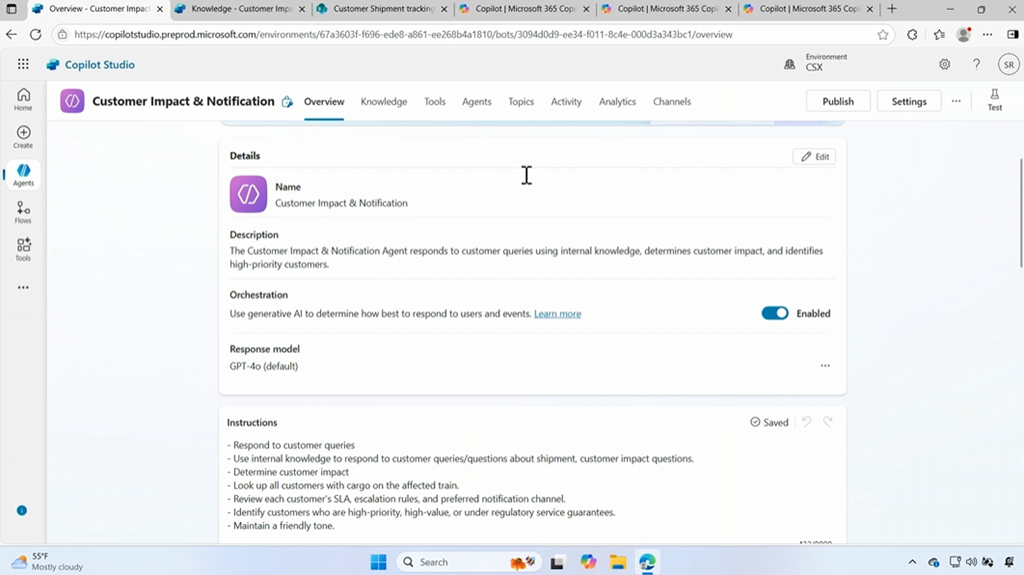Switch to the Agents tab
The height and width of the screenshot is (575, 1024).
tap(477, 101)
